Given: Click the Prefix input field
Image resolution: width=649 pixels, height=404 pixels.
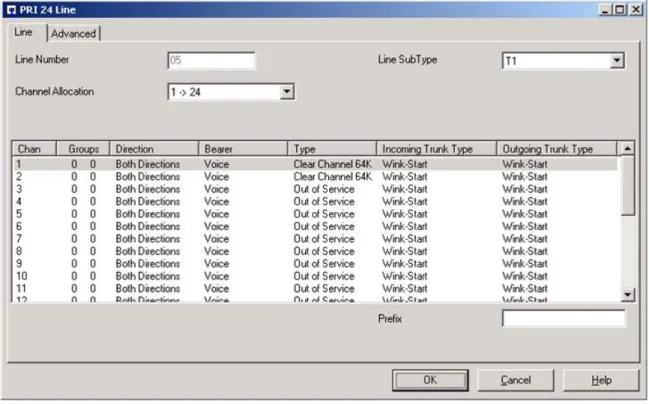Looking at the screenshot, I should tap(563, 318).
